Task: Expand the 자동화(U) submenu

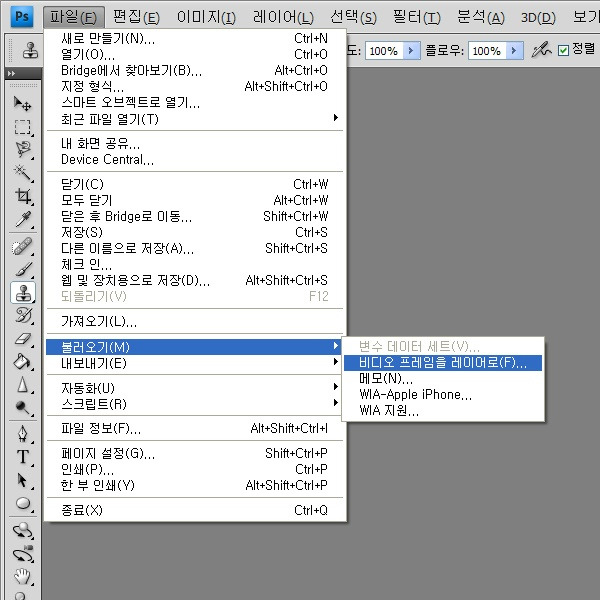Action: pos(195,388)
